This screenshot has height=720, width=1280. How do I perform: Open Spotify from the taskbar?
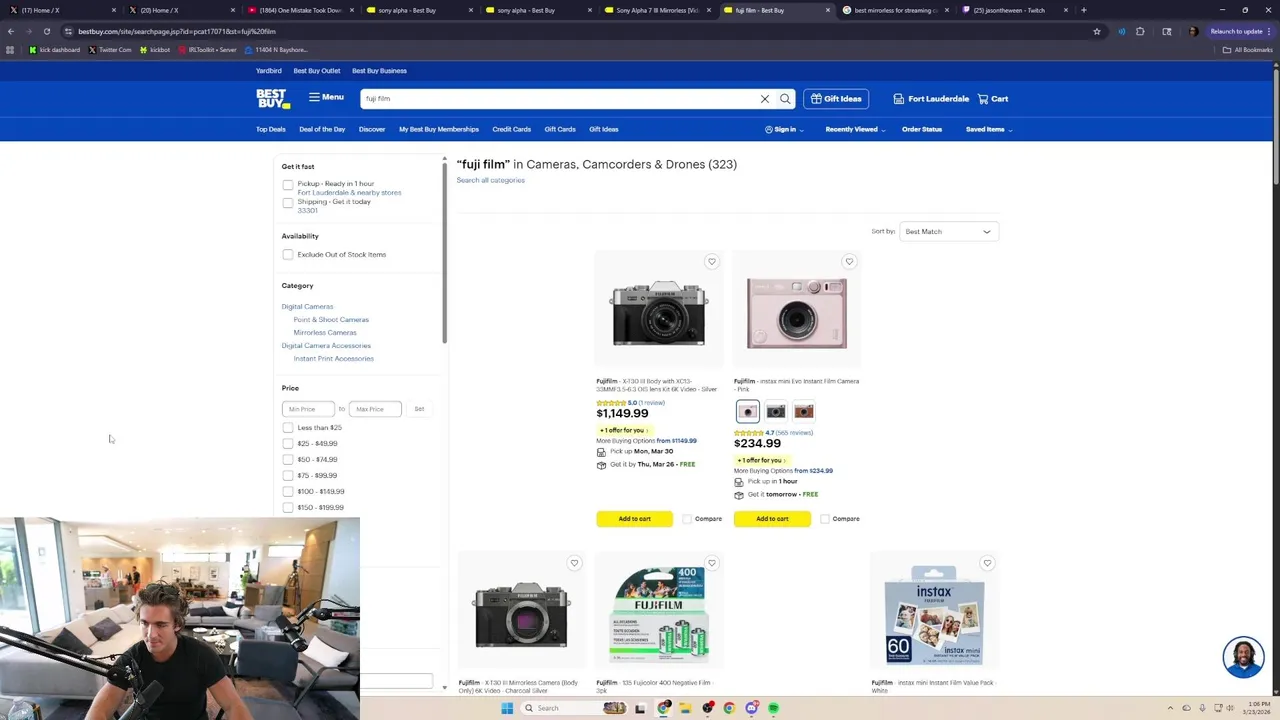pyautogui.click(x=773, y=708)
